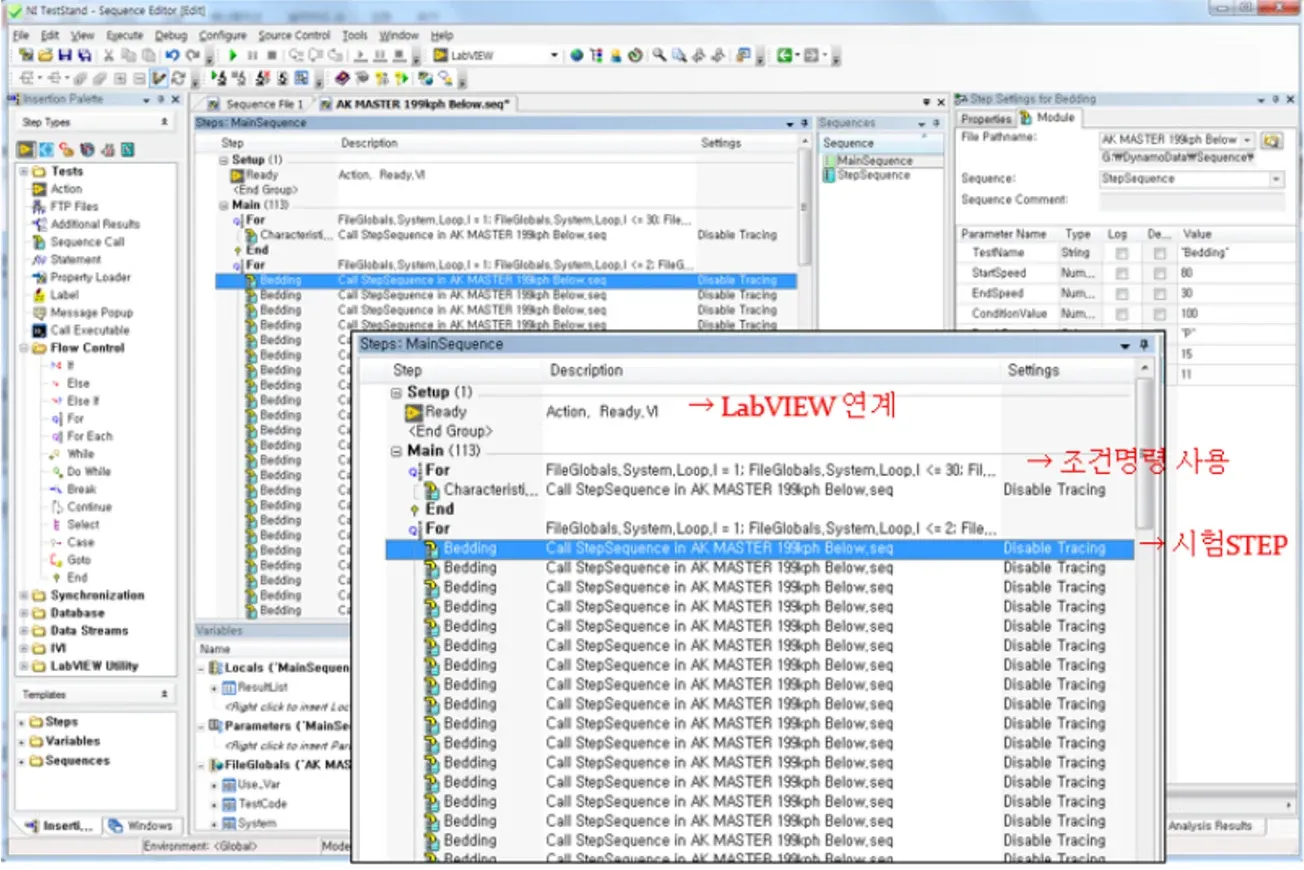Open the Configure menu
Screen dimensions: 1304x870
[221, 35]
